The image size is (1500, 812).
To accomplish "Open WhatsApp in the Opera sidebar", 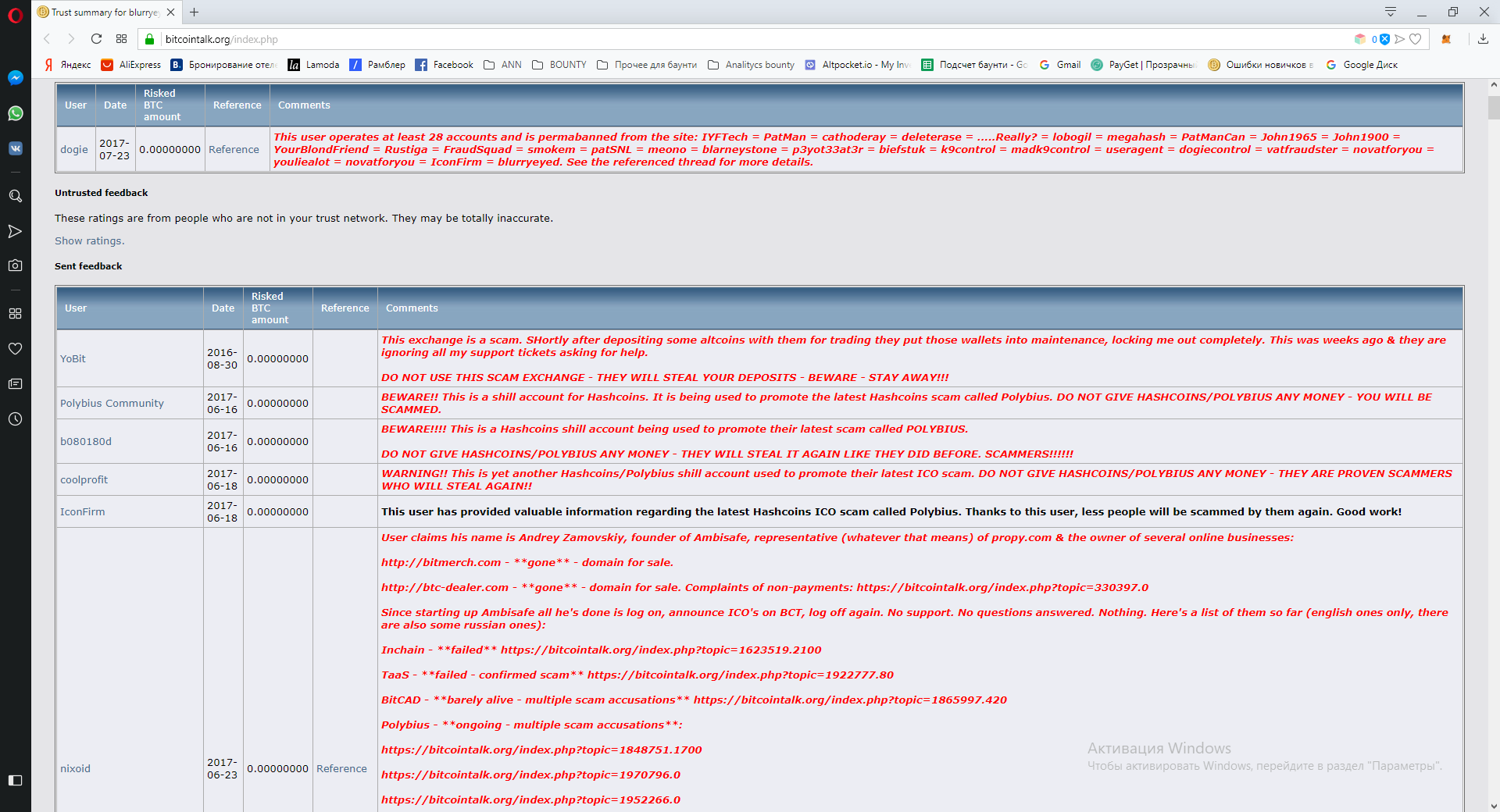I will point(15,113).
